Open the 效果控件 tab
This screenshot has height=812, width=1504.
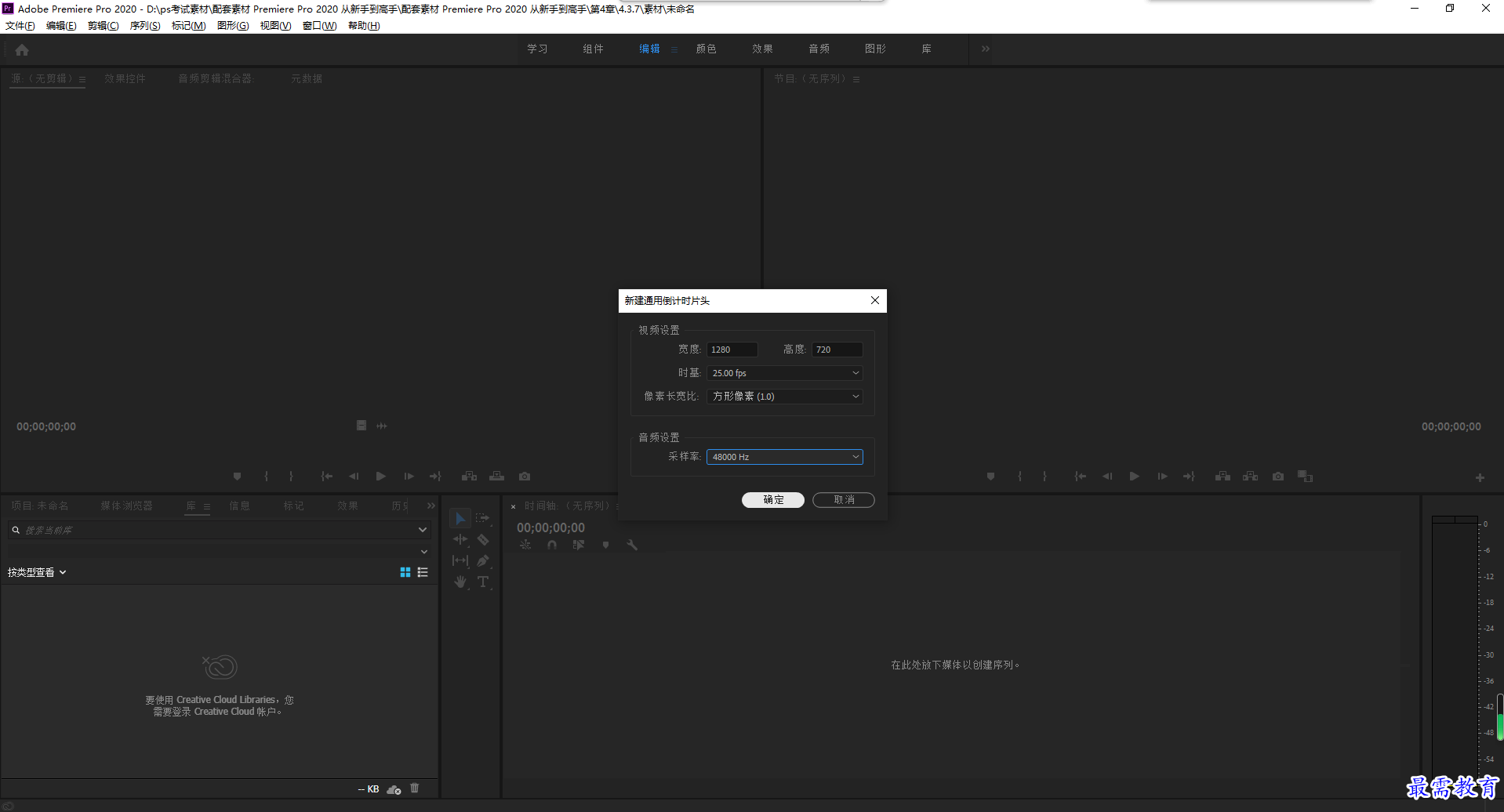pyautogui.click(x=125, y=78)
